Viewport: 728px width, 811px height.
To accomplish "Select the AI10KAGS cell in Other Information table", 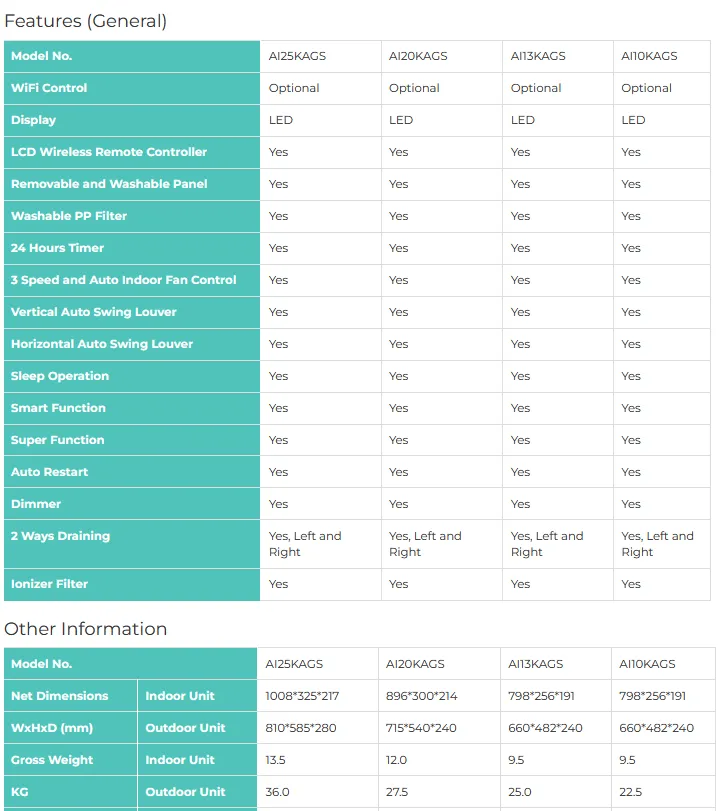I will coord(647,664).
